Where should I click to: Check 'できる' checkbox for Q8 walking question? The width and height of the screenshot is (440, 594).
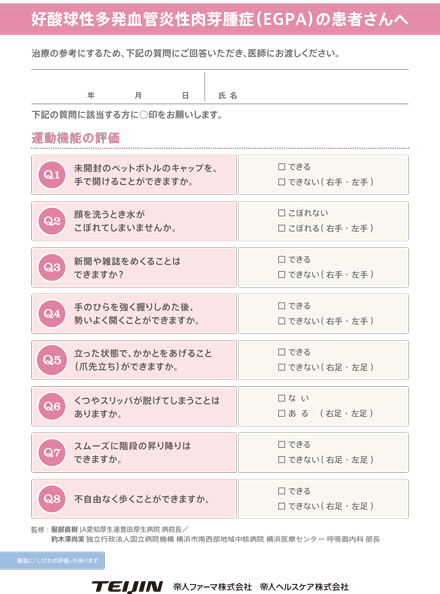(282, 491)
